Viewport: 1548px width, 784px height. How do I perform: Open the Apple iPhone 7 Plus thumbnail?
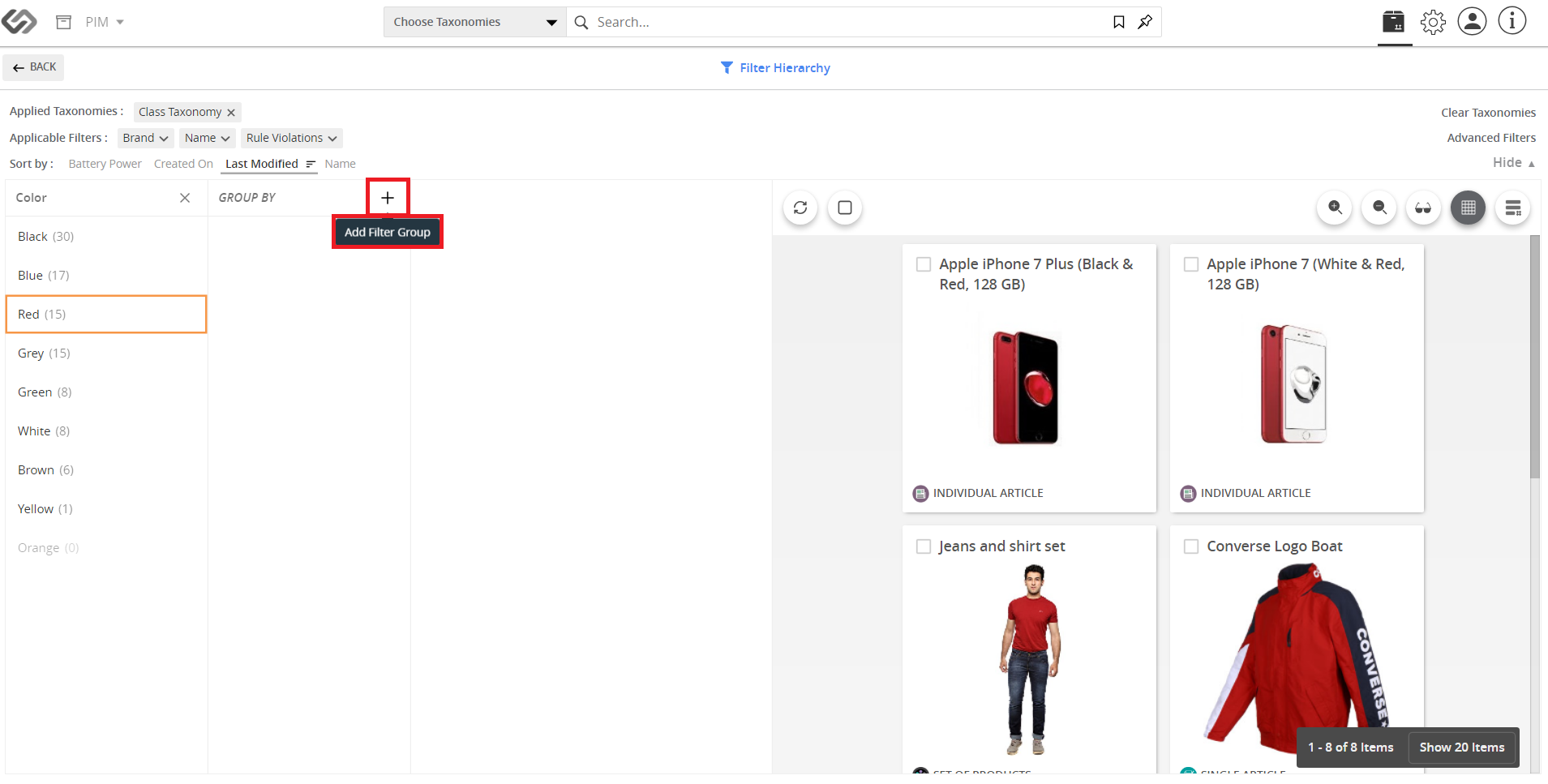pyautogui.click(x=1026, y=387)
